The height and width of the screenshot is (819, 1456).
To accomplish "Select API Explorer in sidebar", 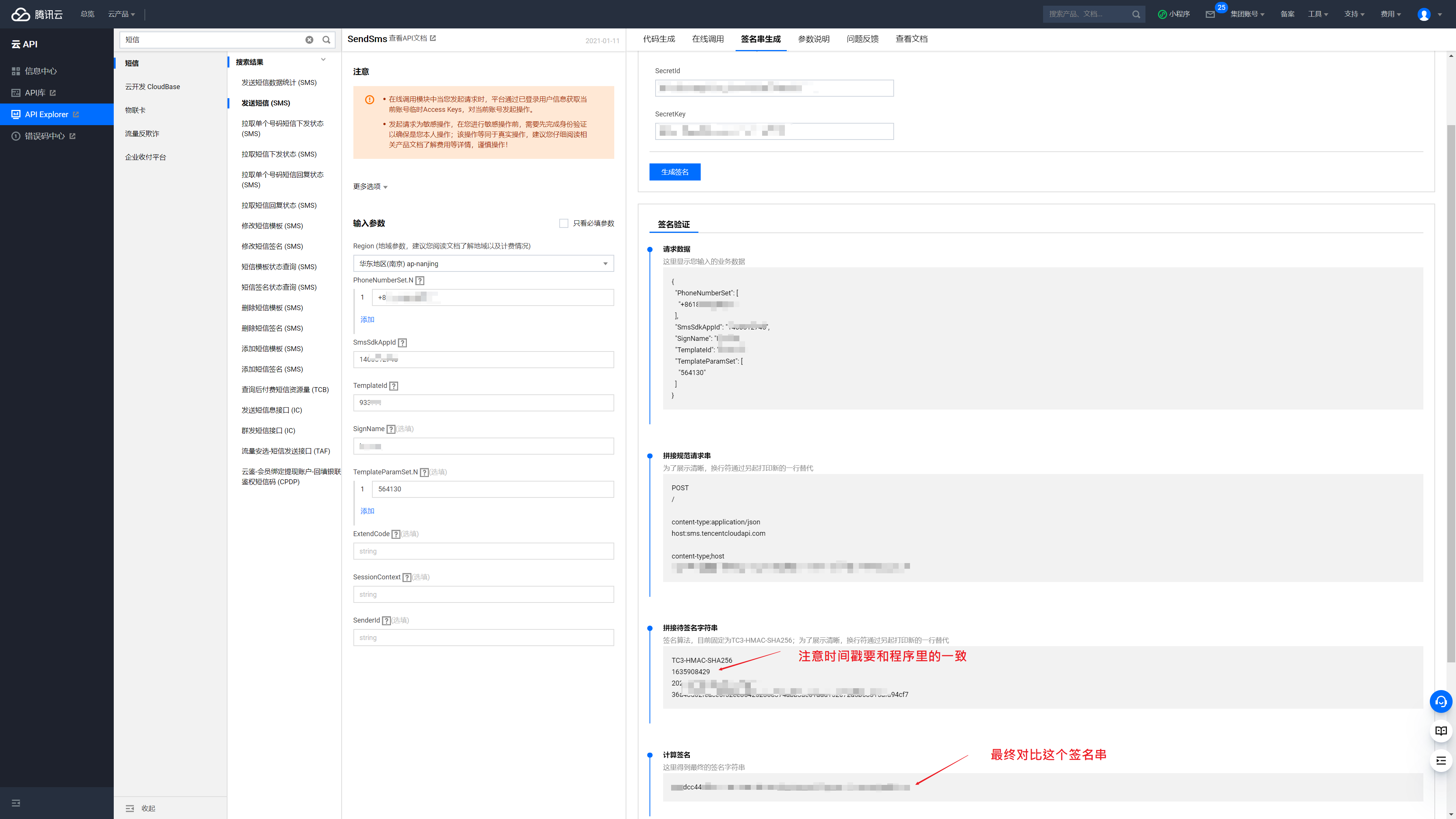I will (x=56, y=114).
